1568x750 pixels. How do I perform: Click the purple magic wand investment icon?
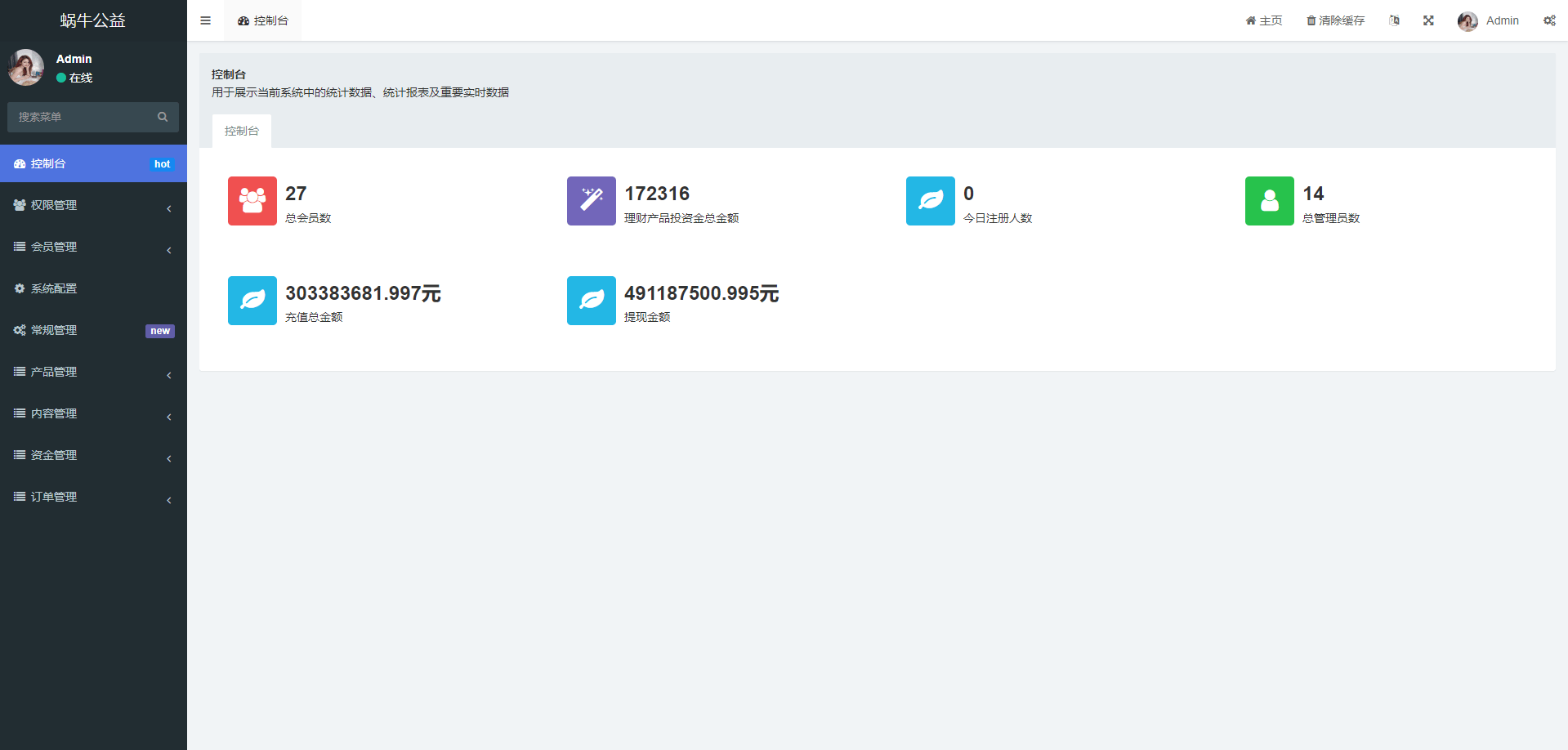click(591, 201)
